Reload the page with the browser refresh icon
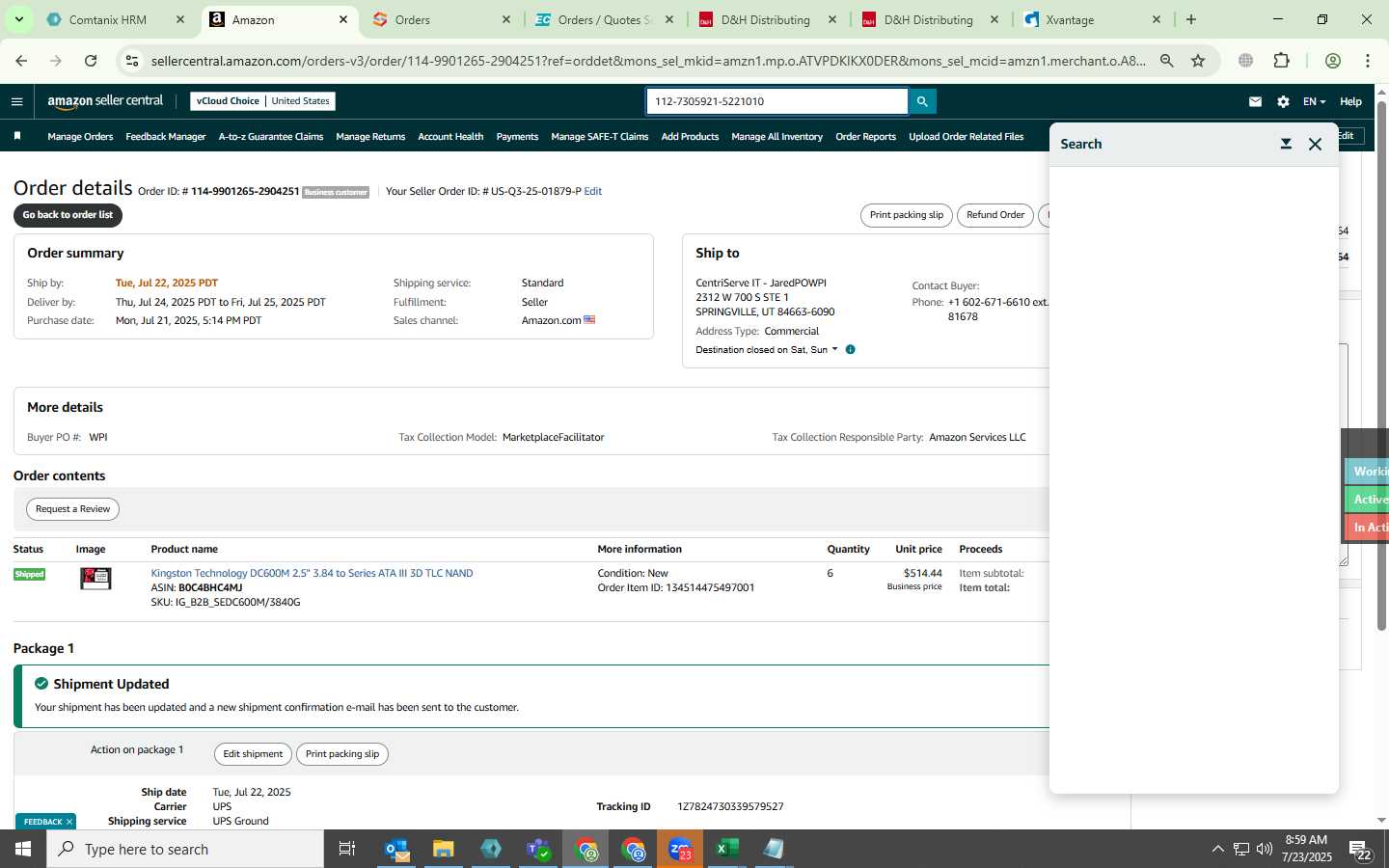Screen dimensions: 1389x868 tap(91, 61)
